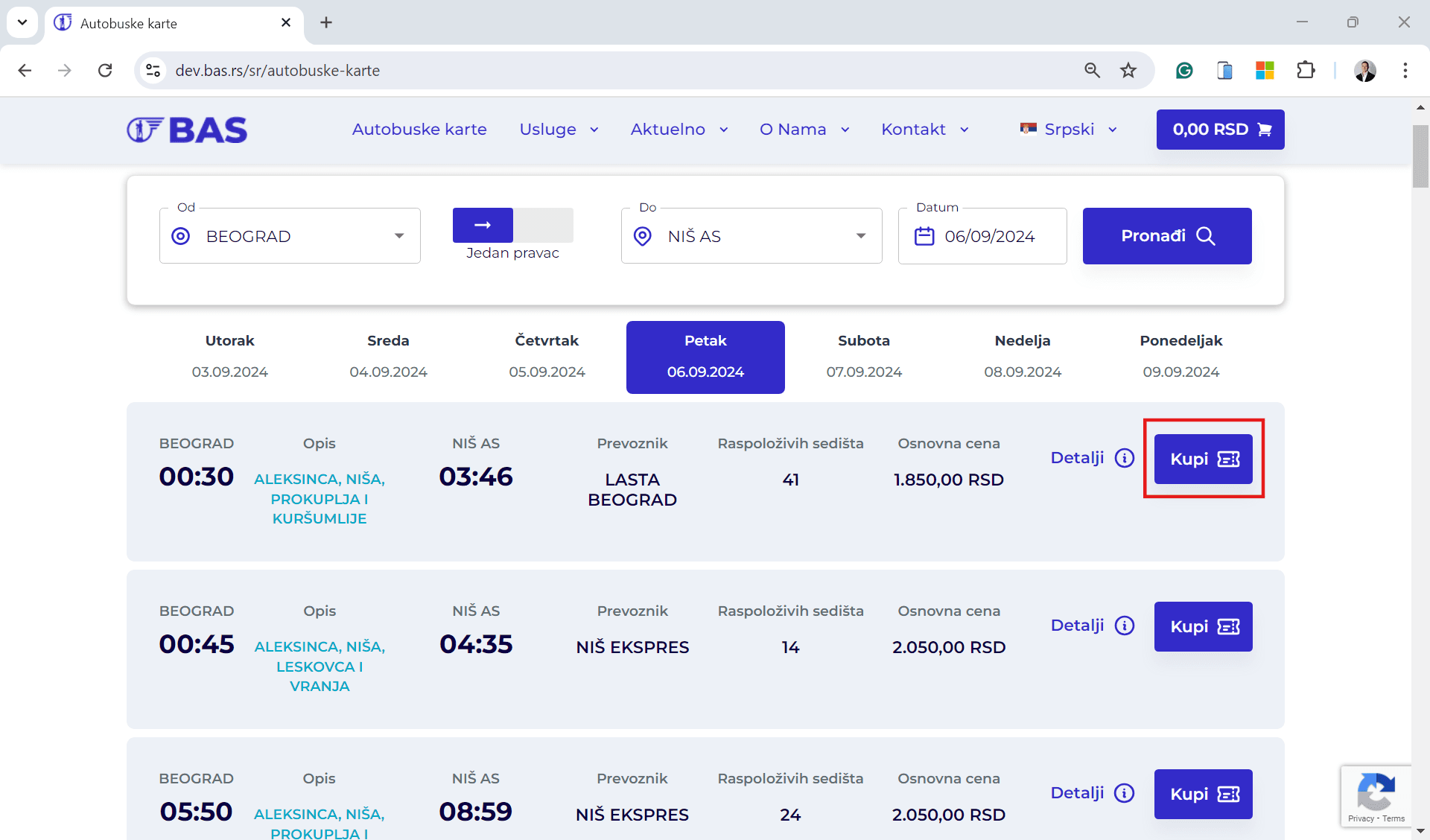Click the route description ALEKSINCA, NIŠA, PROKUPLJA I KURŠUMLIJE

point(320,499)
